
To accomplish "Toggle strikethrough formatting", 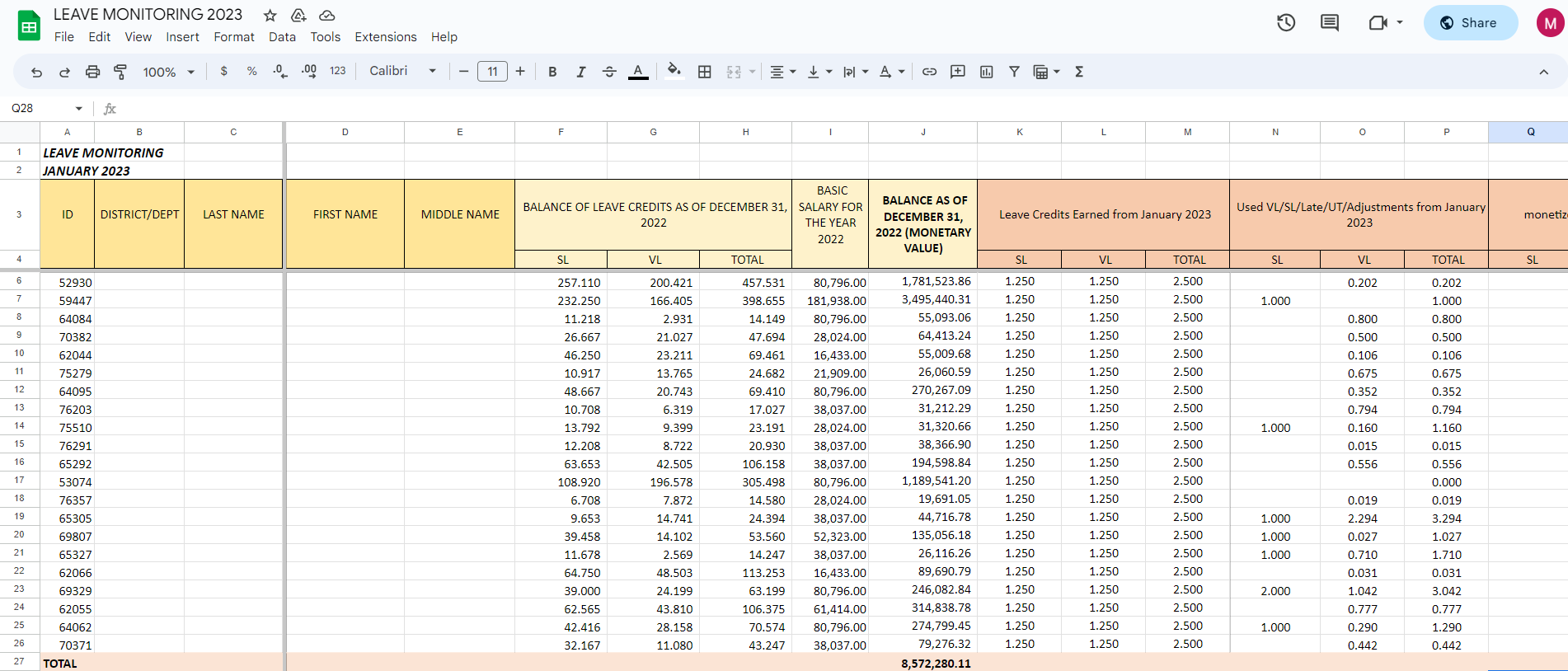I will (x=609, y=73).
